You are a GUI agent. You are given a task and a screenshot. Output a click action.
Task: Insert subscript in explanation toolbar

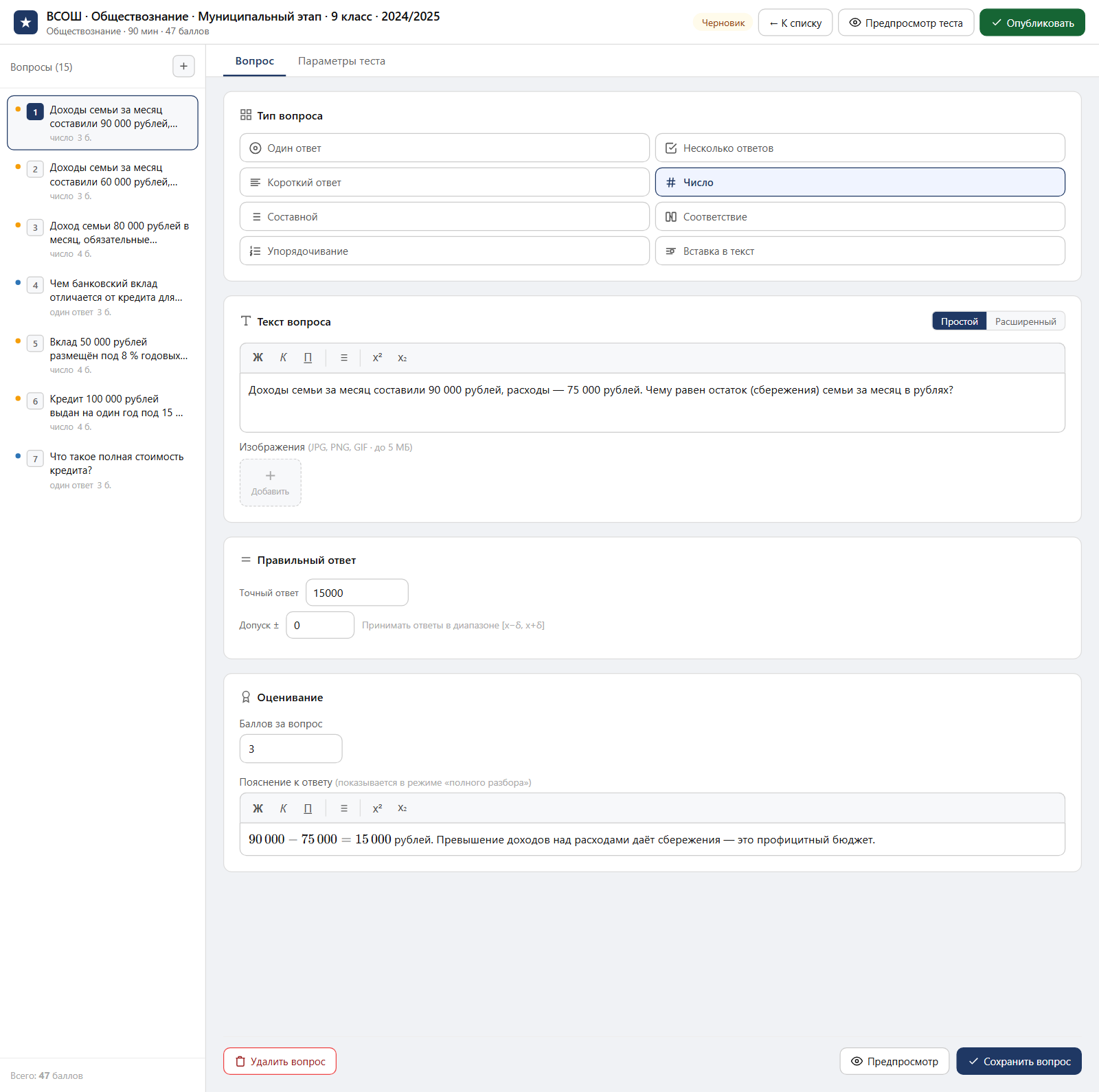tap(403, 808)
